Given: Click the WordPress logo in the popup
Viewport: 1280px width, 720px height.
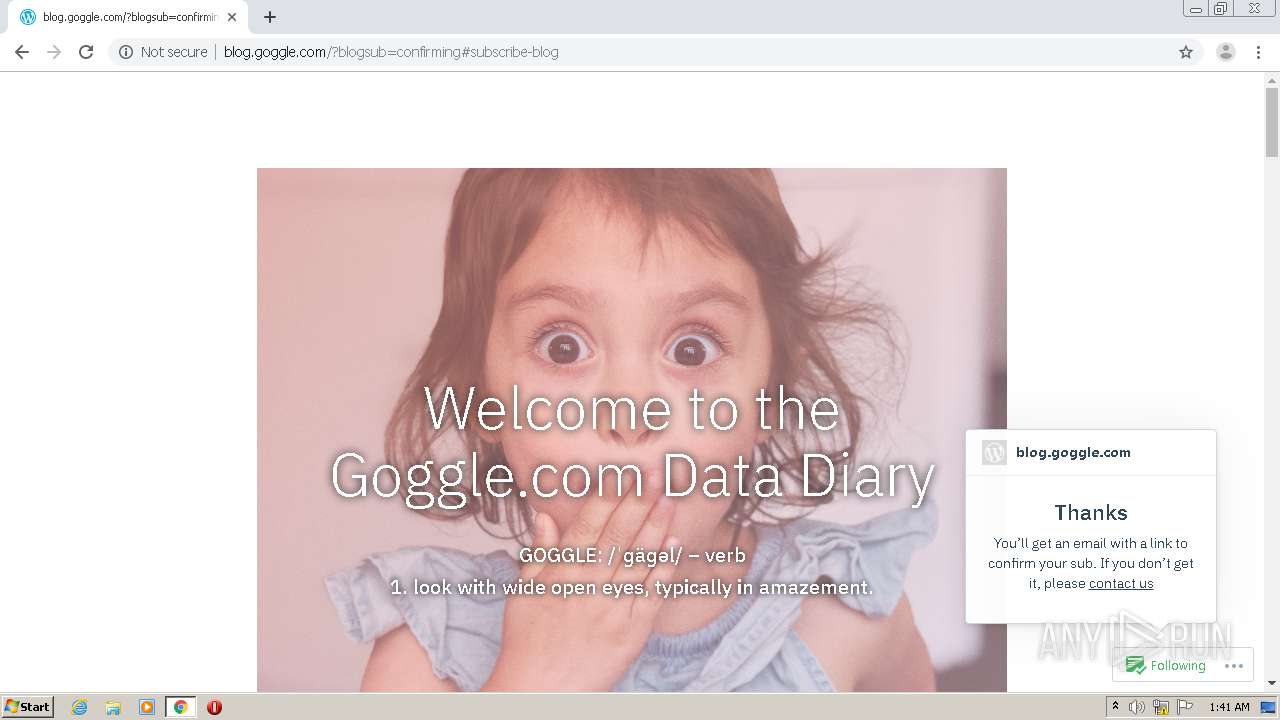Looking at the screenshot, I should [x=994, y=452].
